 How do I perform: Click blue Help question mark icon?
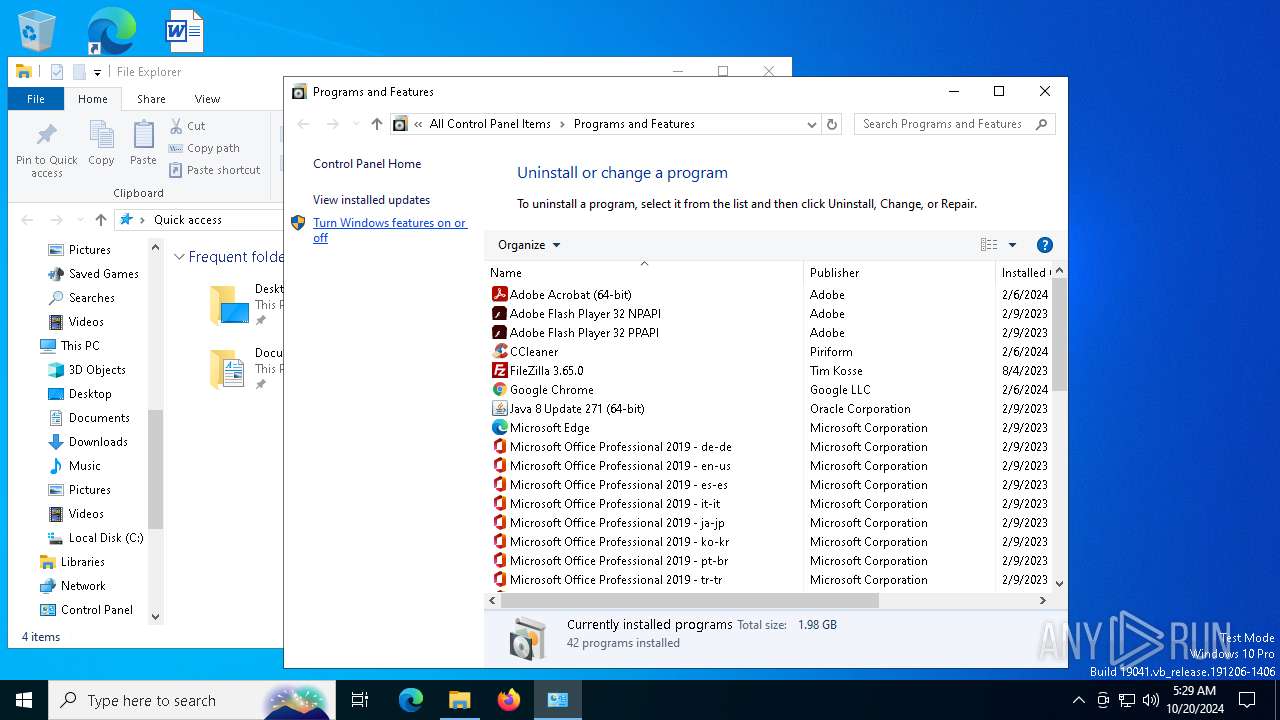1045,245
